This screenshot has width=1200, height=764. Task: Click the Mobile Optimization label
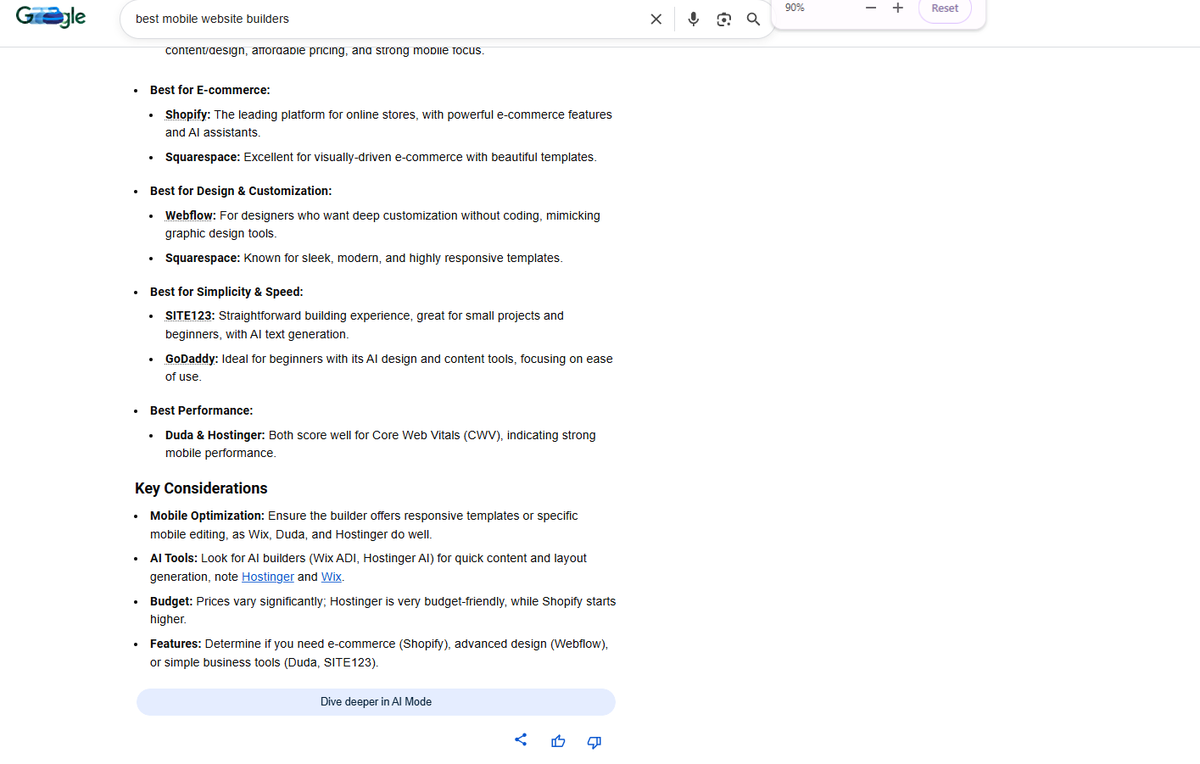point(207,516)
